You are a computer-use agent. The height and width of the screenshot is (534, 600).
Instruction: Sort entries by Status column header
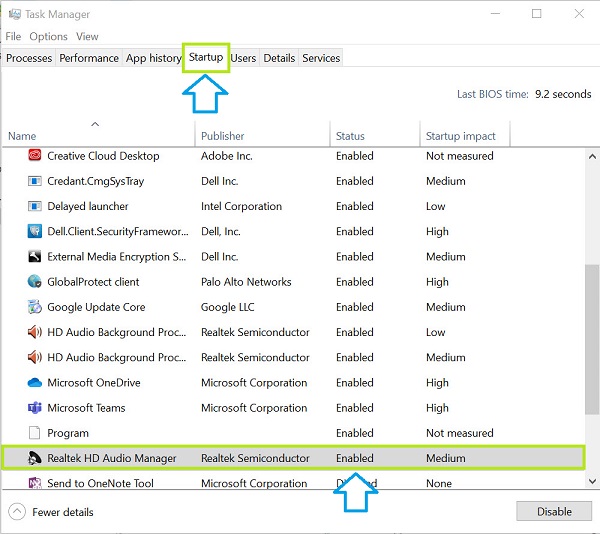coord(350,136)
